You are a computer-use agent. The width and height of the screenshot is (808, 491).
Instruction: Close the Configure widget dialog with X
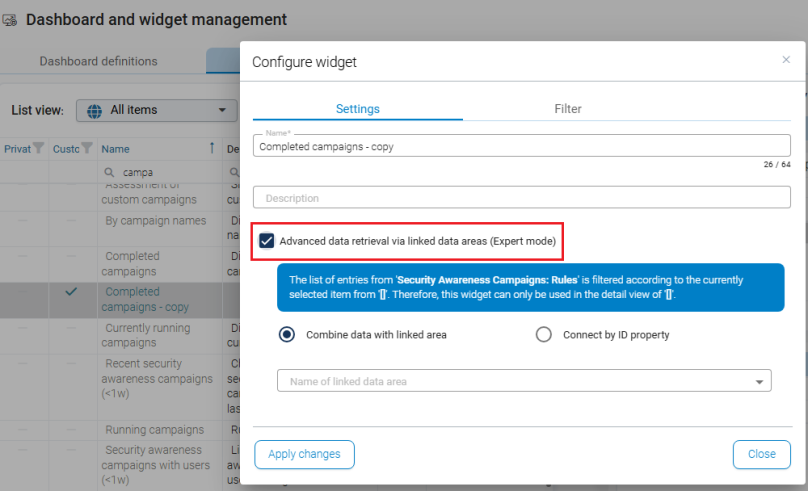coord(785,60)
